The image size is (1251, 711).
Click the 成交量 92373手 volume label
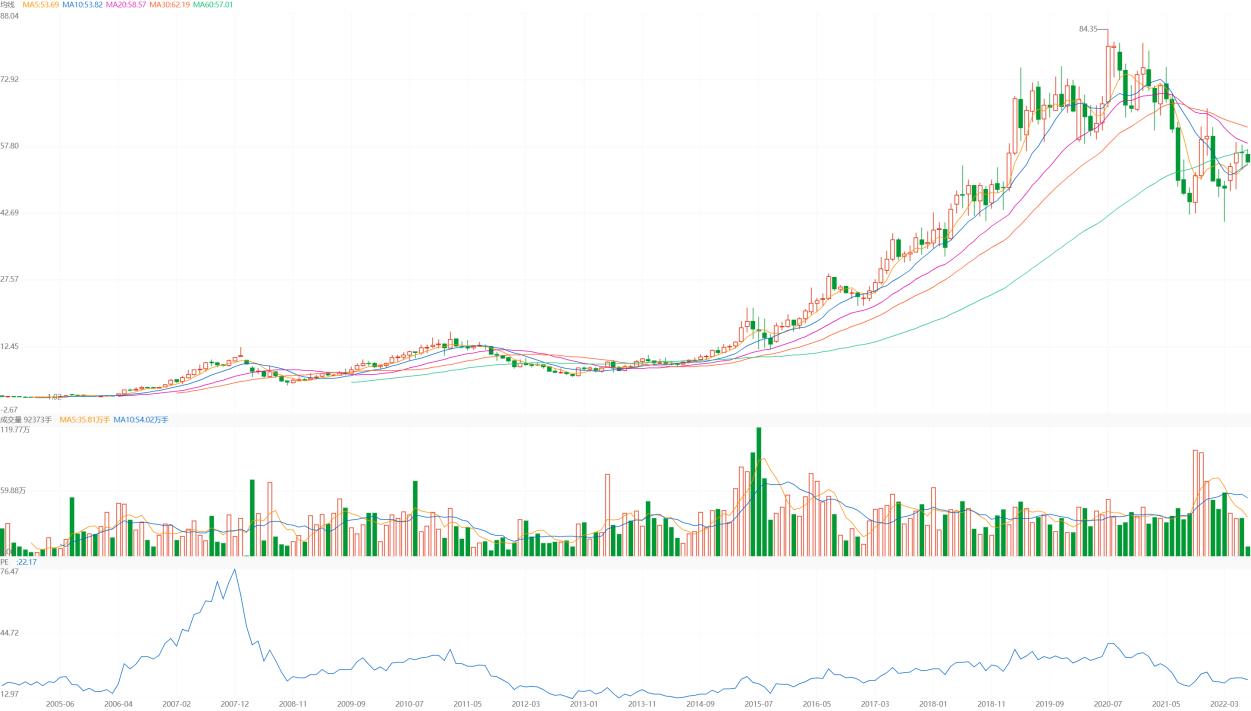click(x=26, y=420)
